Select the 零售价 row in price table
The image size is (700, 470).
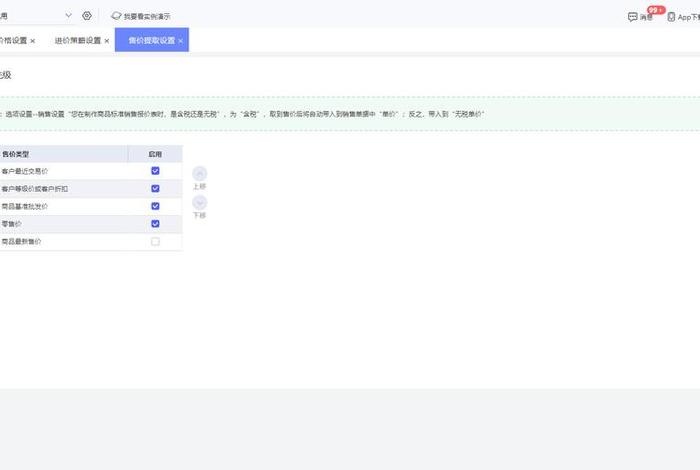[12, 224]
